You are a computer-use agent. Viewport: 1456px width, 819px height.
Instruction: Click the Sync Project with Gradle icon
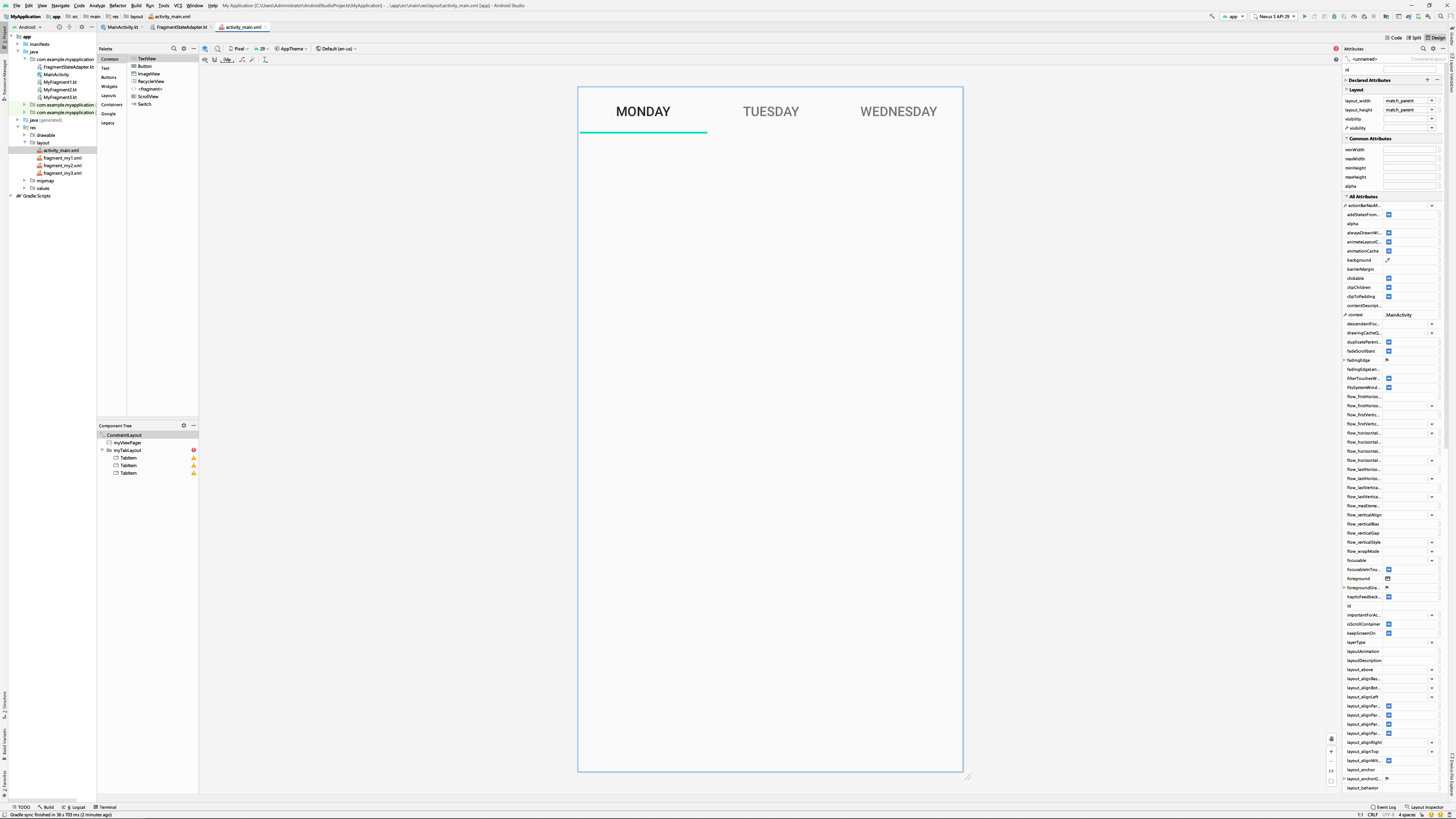[x=1409, y=16]
